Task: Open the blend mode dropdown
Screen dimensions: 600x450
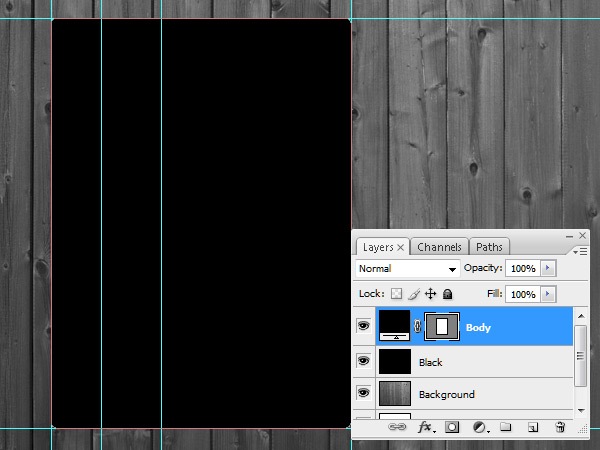Action: (x=407, y=269)
